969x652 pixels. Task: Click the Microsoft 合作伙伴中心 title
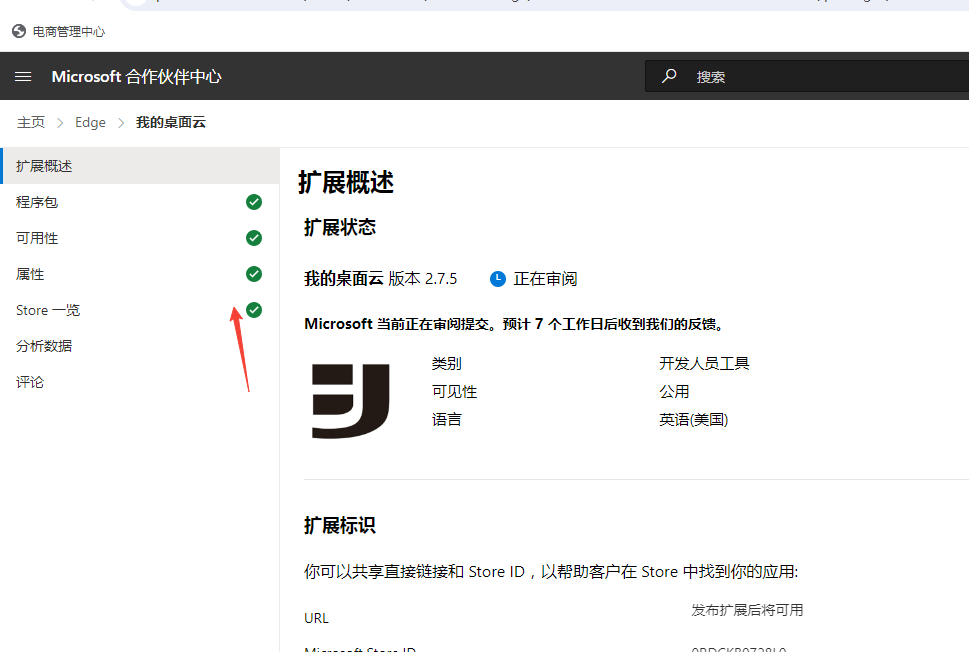click(x=136, y=77)
